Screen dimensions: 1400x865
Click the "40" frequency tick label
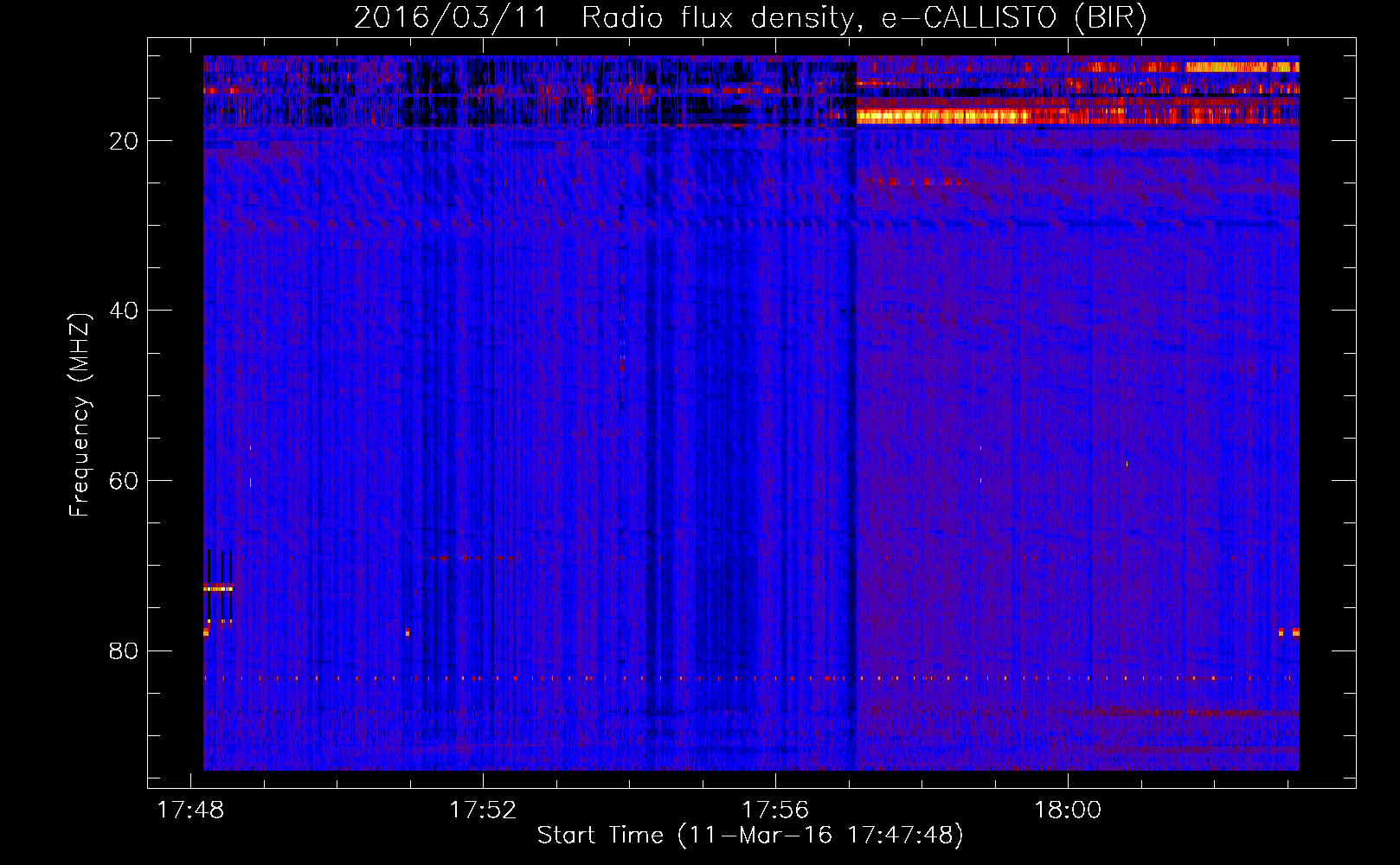pos(124,311)
